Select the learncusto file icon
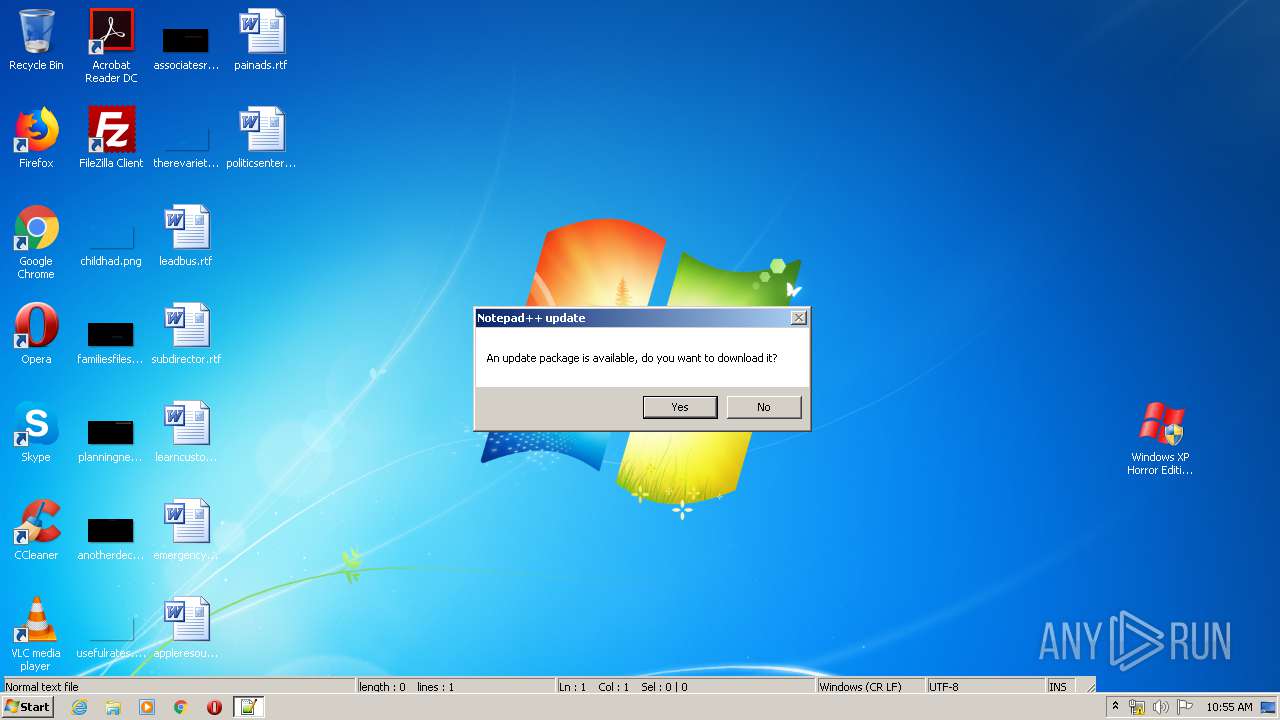This screenshot has width=1280, height=720. [186, 432]
